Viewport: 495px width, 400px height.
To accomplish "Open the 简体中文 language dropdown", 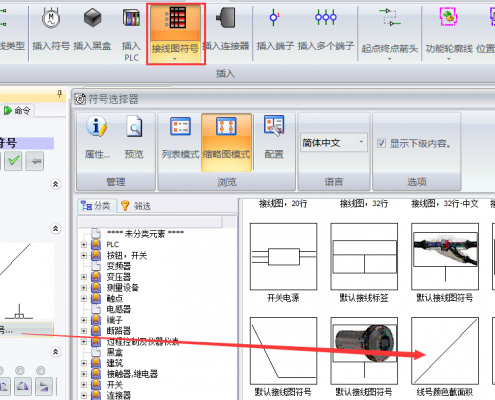I will (x=334, y=143).
